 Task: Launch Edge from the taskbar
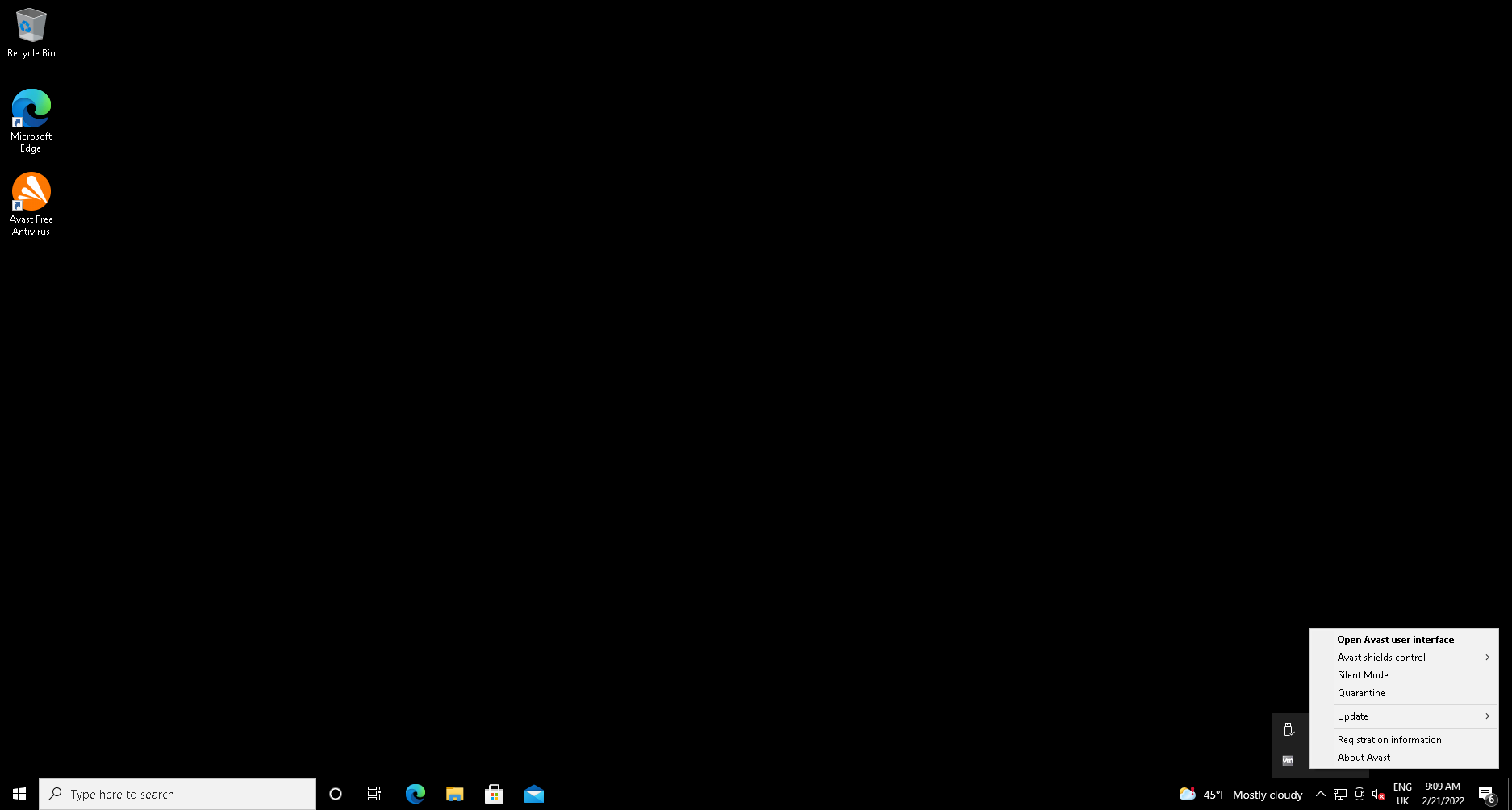[415, 794]
